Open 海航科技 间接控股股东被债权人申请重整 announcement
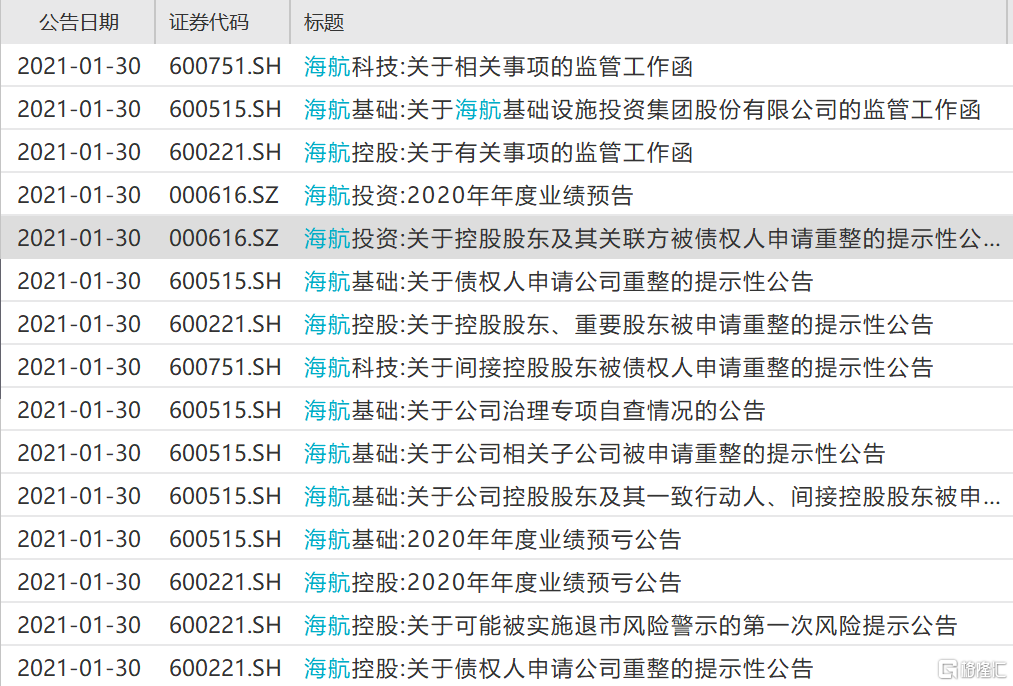Viewport: 1013px width, 686px height. pyautogui.click(x=618, y=367)
